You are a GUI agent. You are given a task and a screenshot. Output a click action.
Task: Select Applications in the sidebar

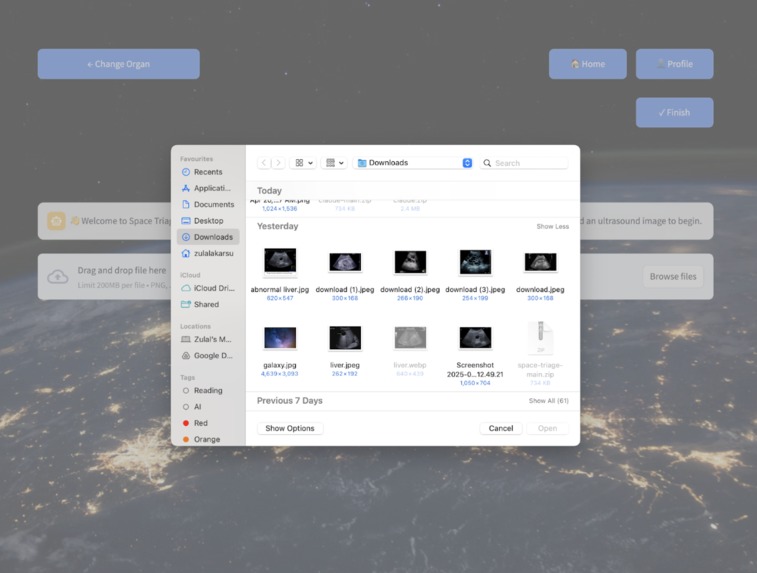[208, 188]
